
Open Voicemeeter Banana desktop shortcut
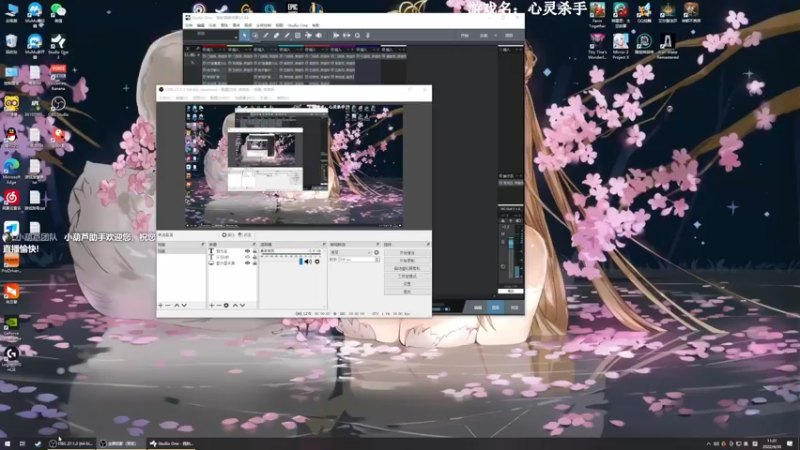coord(58,77)
